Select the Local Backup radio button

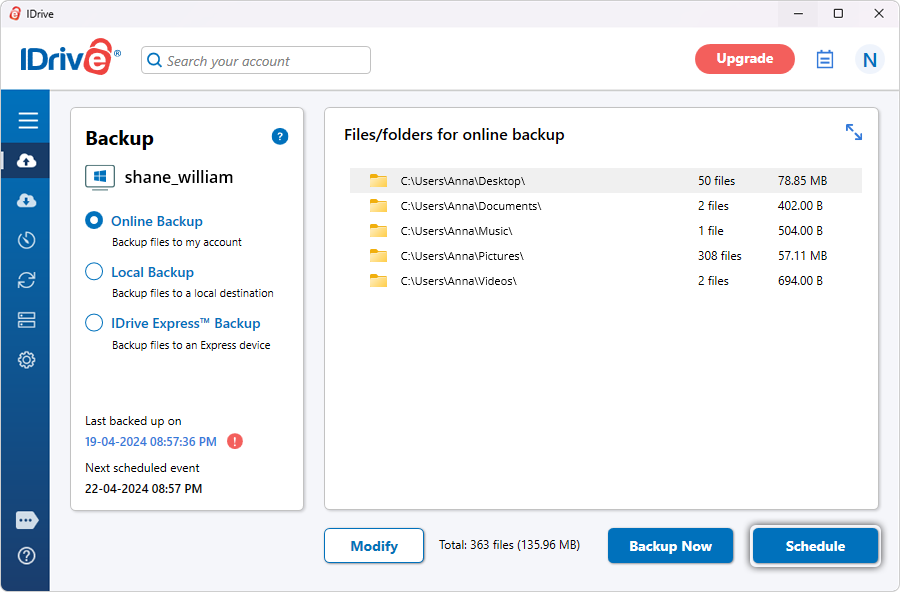(94, 272)
